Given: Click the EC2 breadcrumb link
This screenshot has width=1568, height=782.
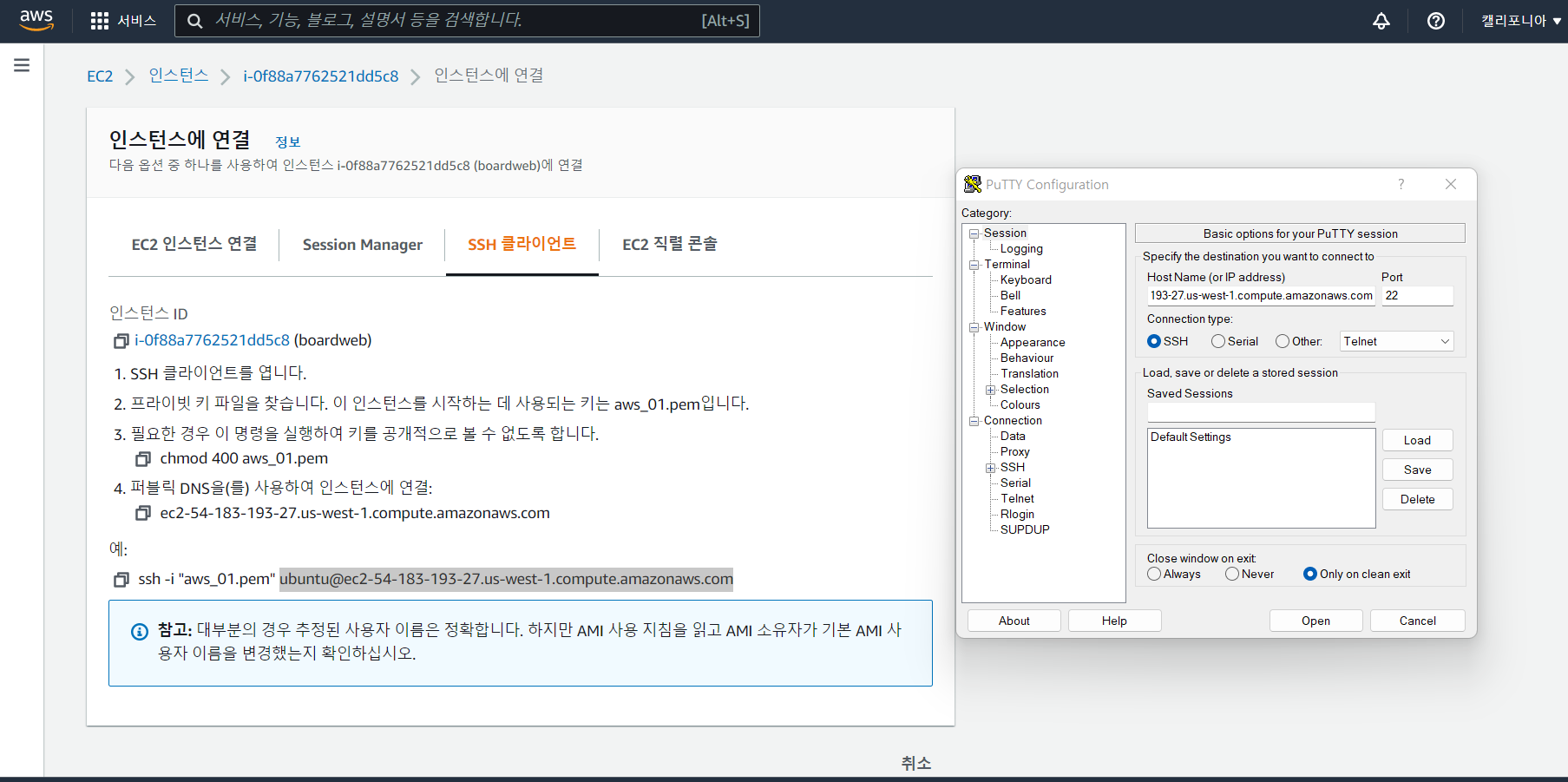Looking at the screenshot, I should click(100, 76).
